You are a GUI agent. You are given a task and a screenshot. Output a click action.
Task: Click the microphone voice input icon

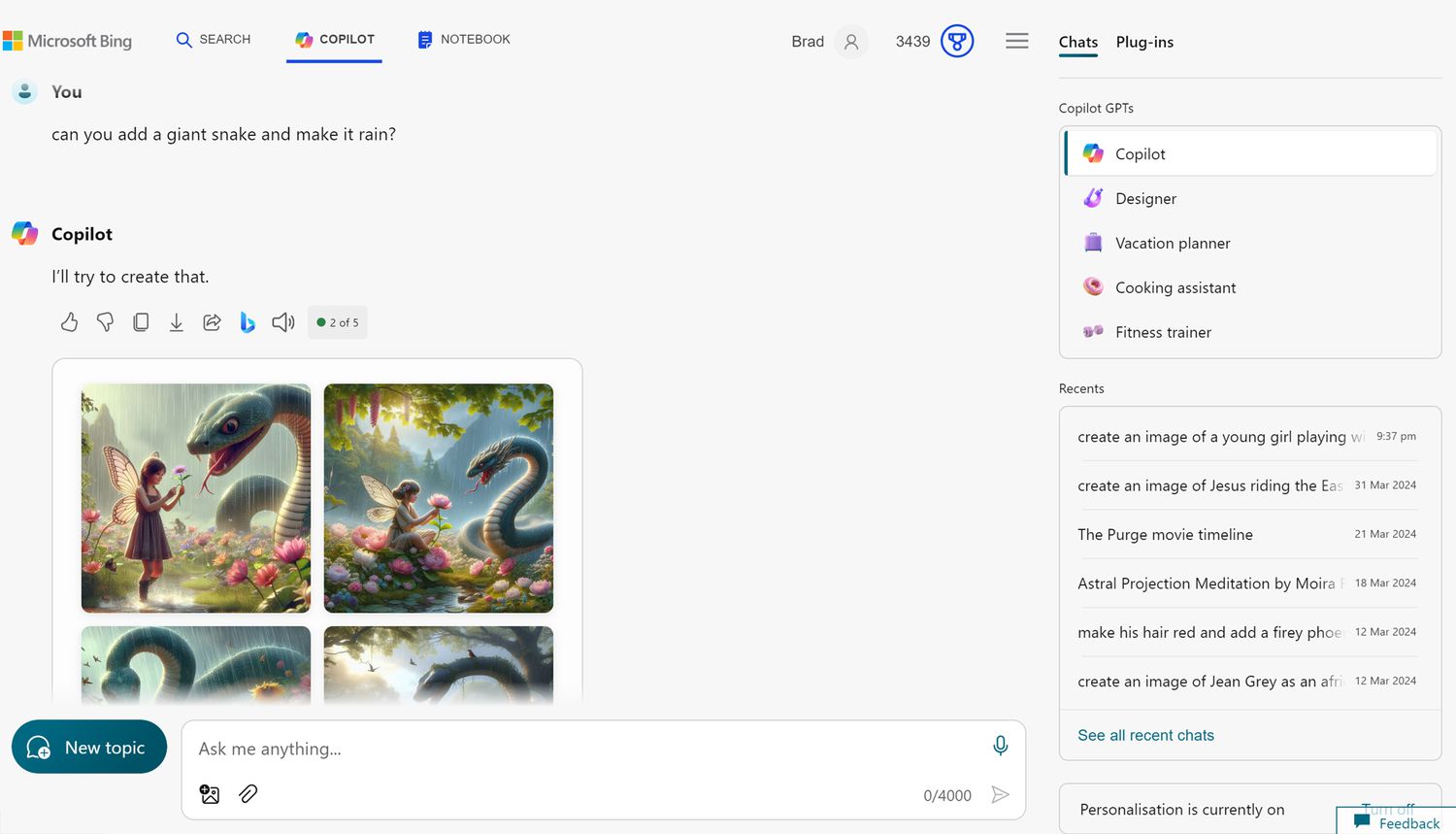[x=1000, y=746]
